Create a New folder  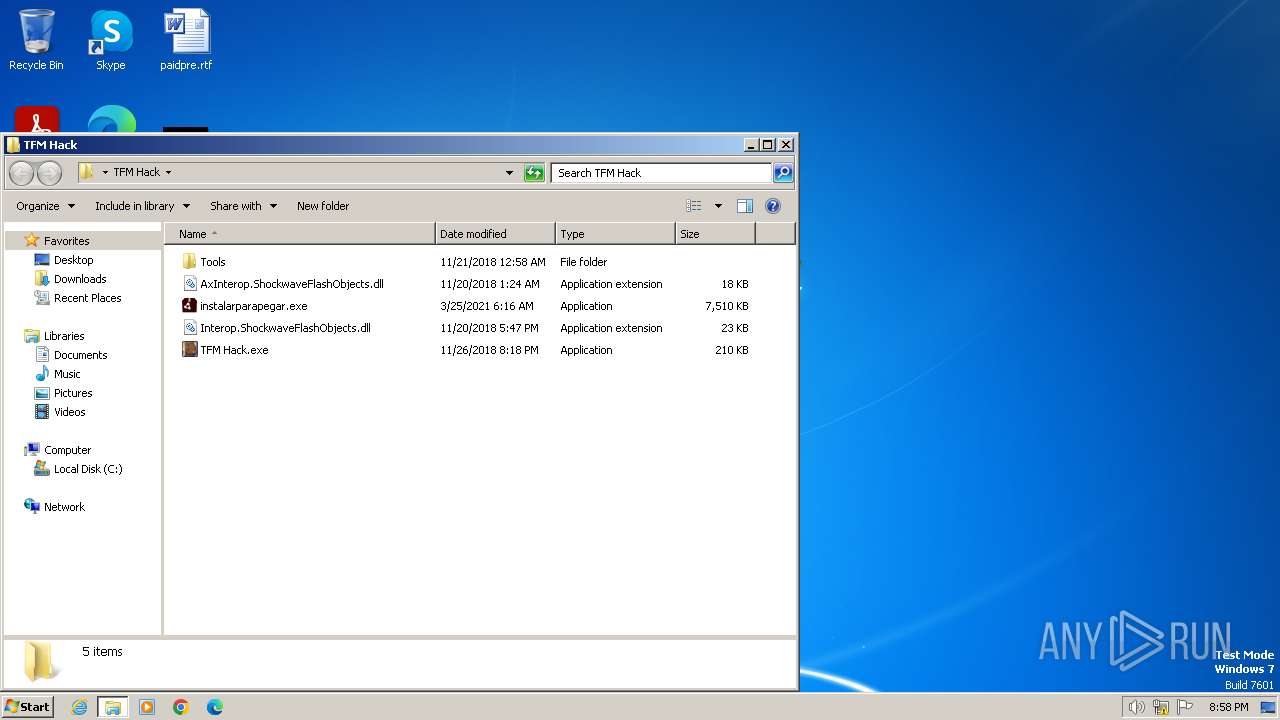(x=323, y=206)
